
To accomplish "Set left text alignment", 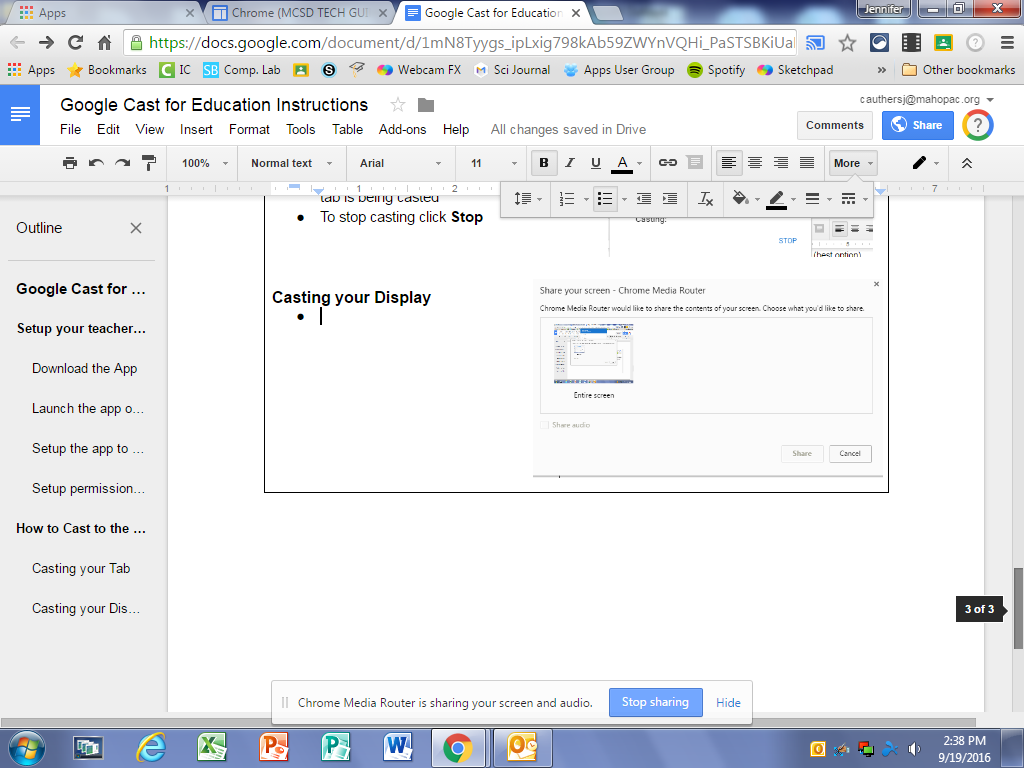I will (x=729, y=163).
